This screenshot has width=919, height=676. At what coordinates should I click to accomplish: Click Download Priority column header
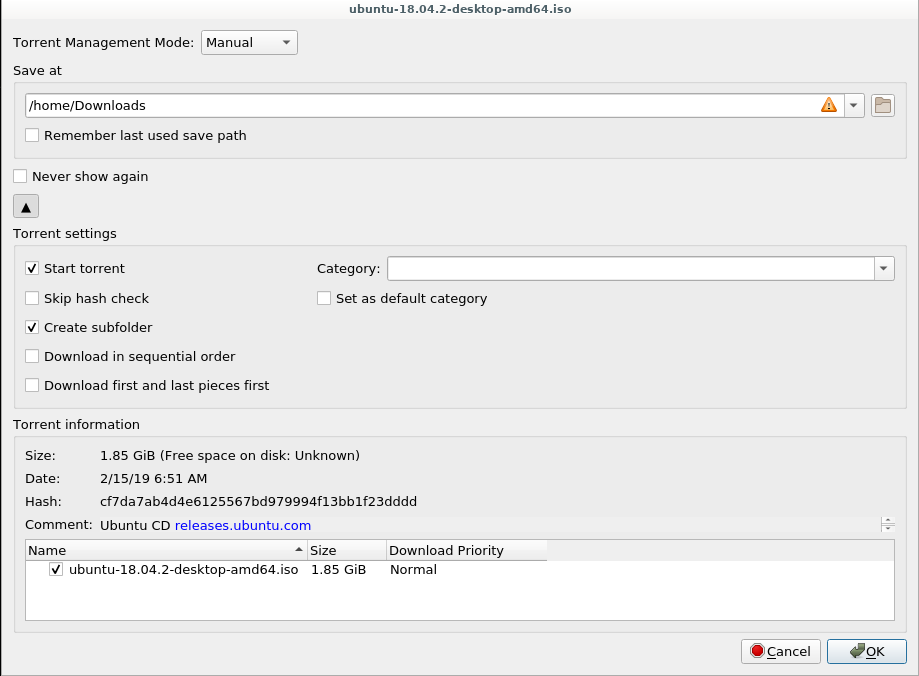click(x=467, y=551)
